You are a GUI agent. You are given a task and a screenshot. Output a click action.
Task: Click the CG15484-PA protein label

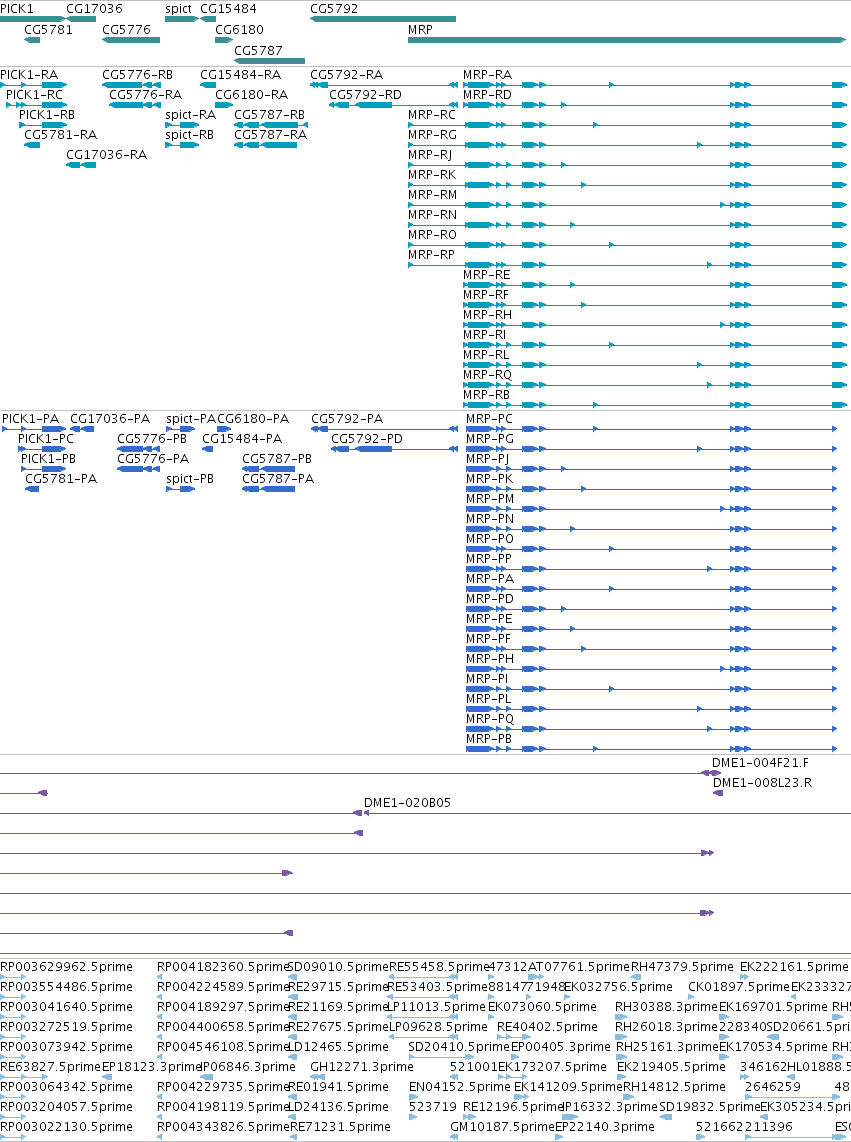[242, 439]
